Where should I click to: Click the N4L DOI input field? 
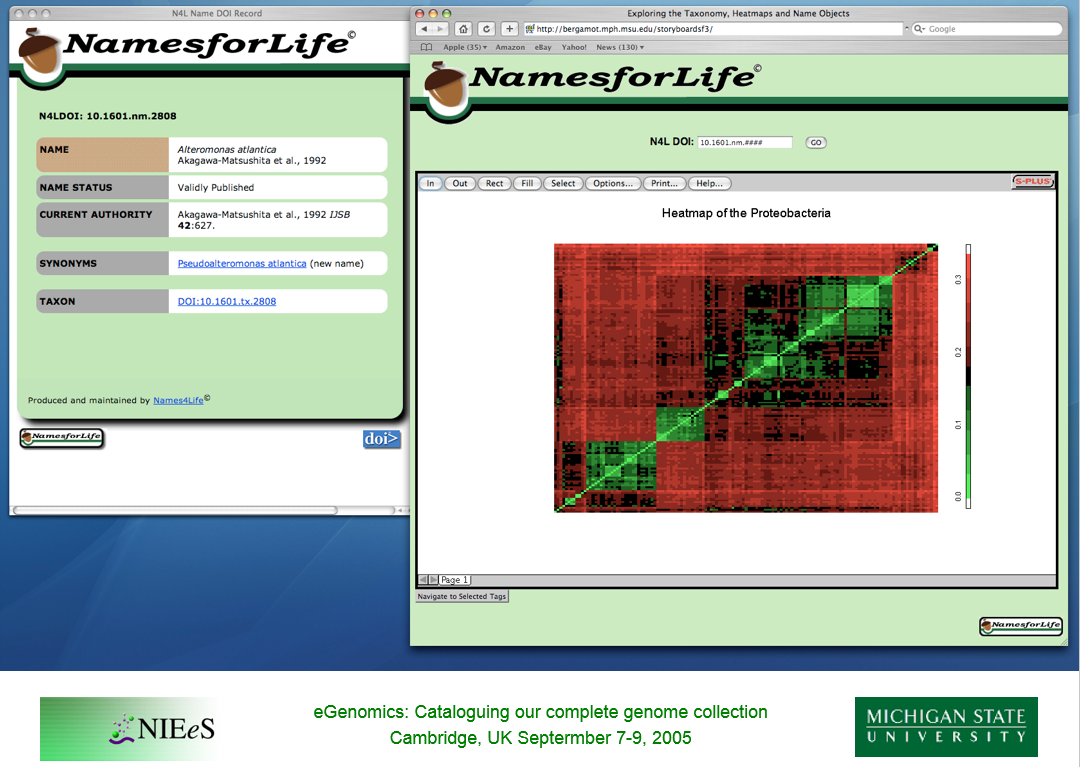click(744, 143)
